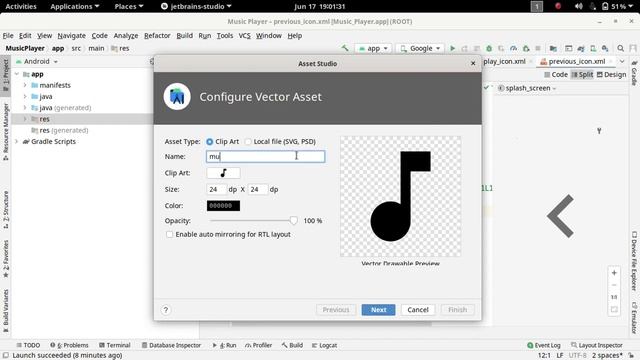Click the Name input field
The image size is (640, 360).
point(266,156)
